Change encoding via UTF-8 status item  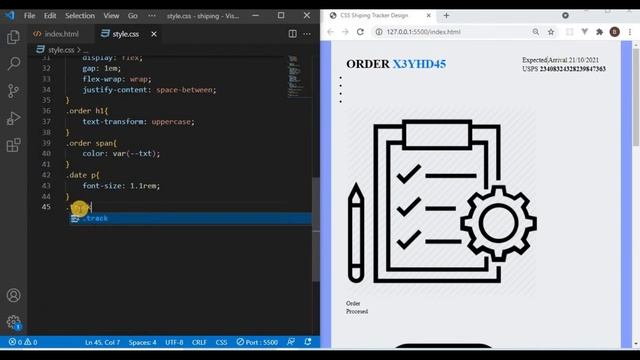coord(174,342)
